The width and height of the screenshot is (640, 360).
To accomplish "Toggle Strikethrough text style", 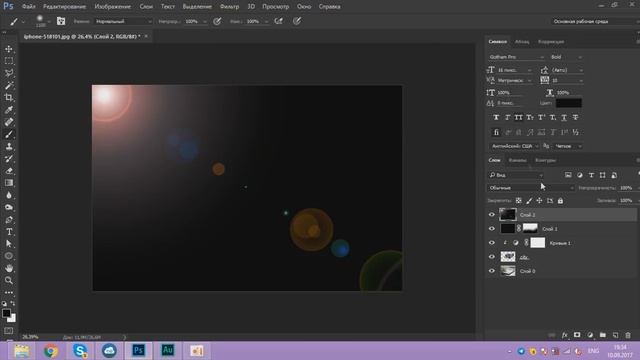I will click(x=575, y=118).
